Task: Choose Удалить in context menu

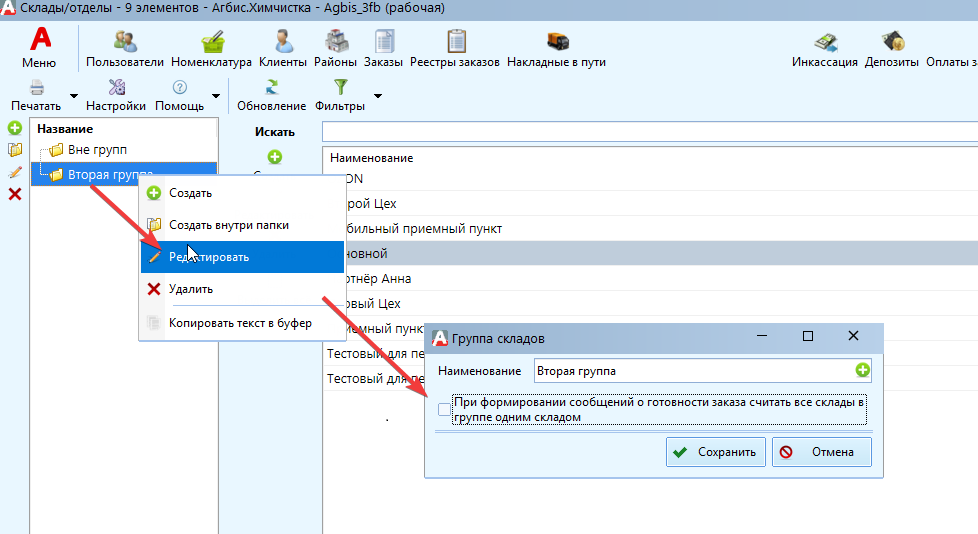Action: (x=242, y=289)
